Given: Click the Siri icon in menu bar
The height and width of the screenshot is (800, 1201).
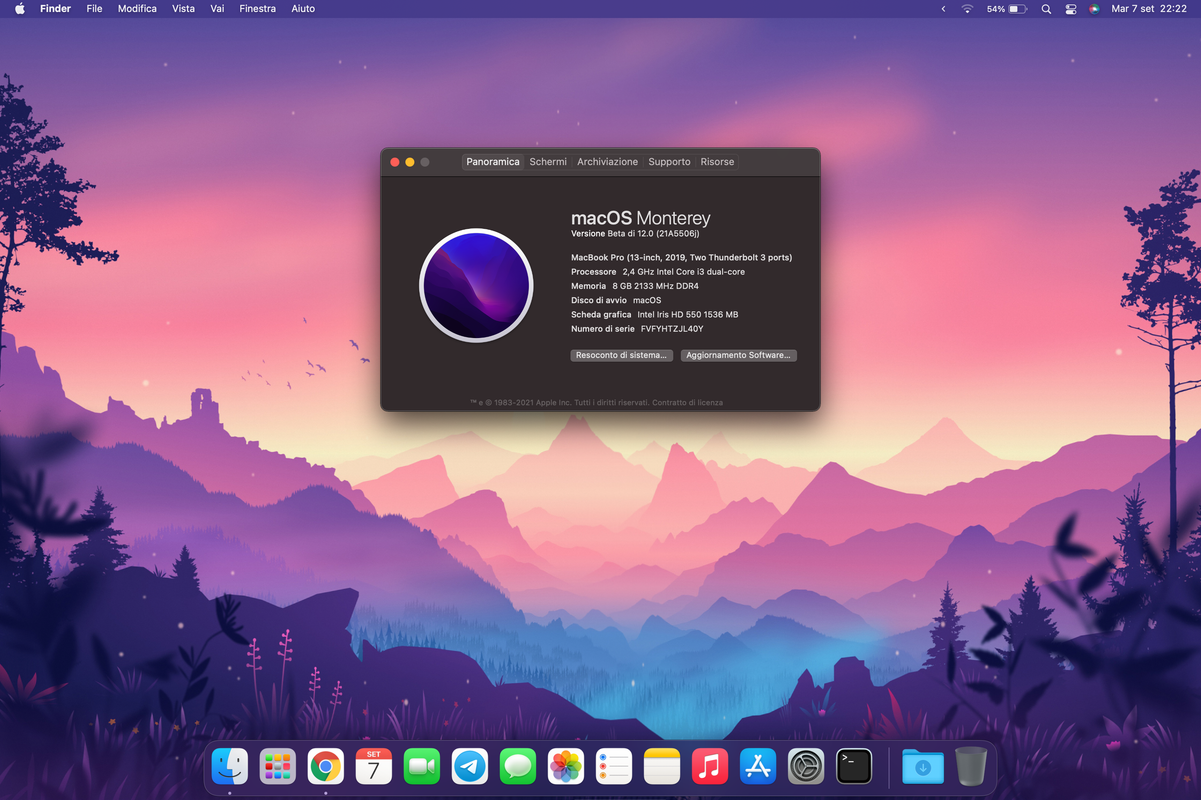Looking at the screenshot, I should (x=1095, y=9).
